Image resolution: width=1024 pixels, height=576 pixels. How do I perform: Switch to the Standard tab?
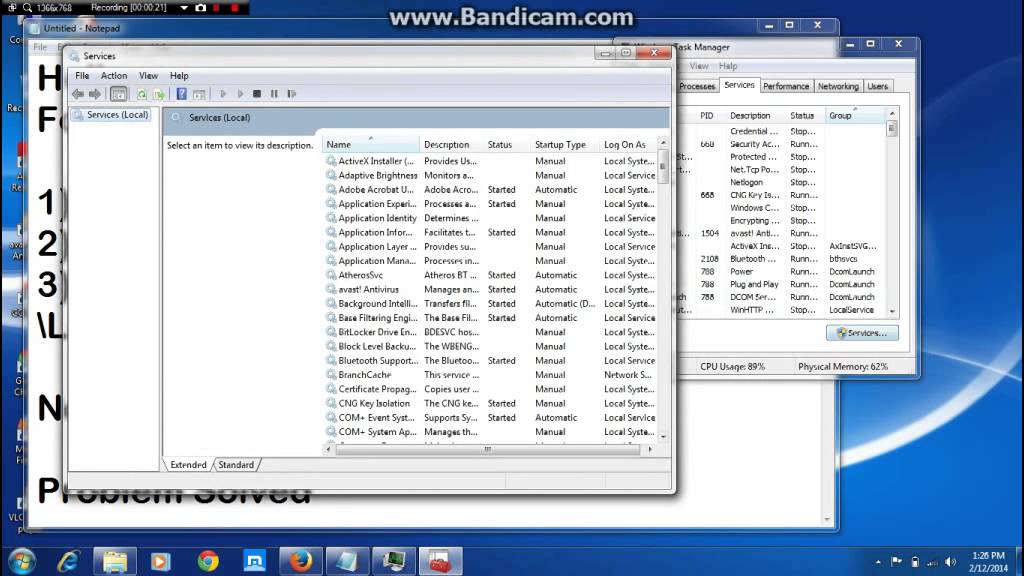coord(236,465)
